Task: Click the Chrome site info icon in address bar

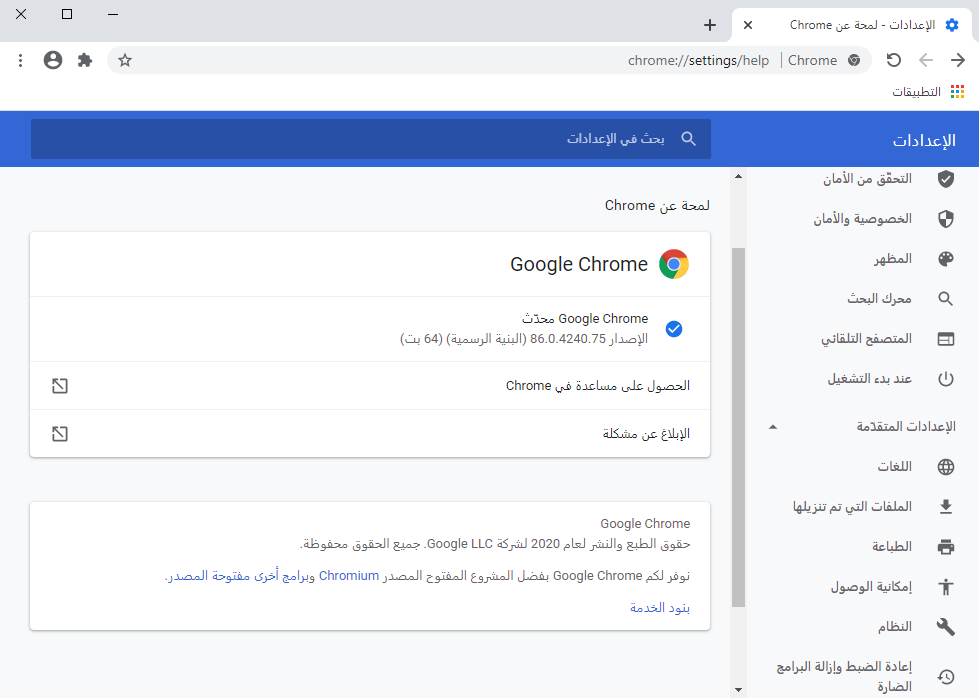Action: 854,61
